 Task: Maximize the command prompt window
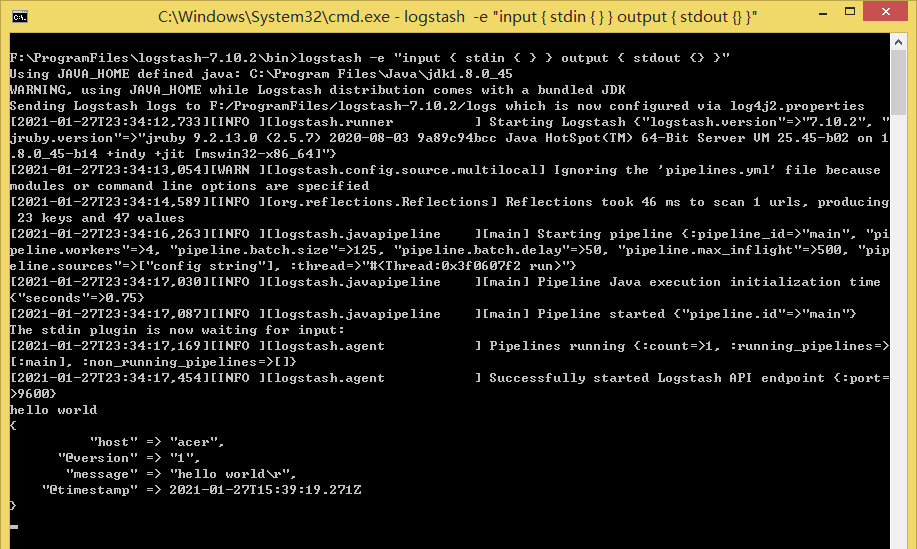850,12
